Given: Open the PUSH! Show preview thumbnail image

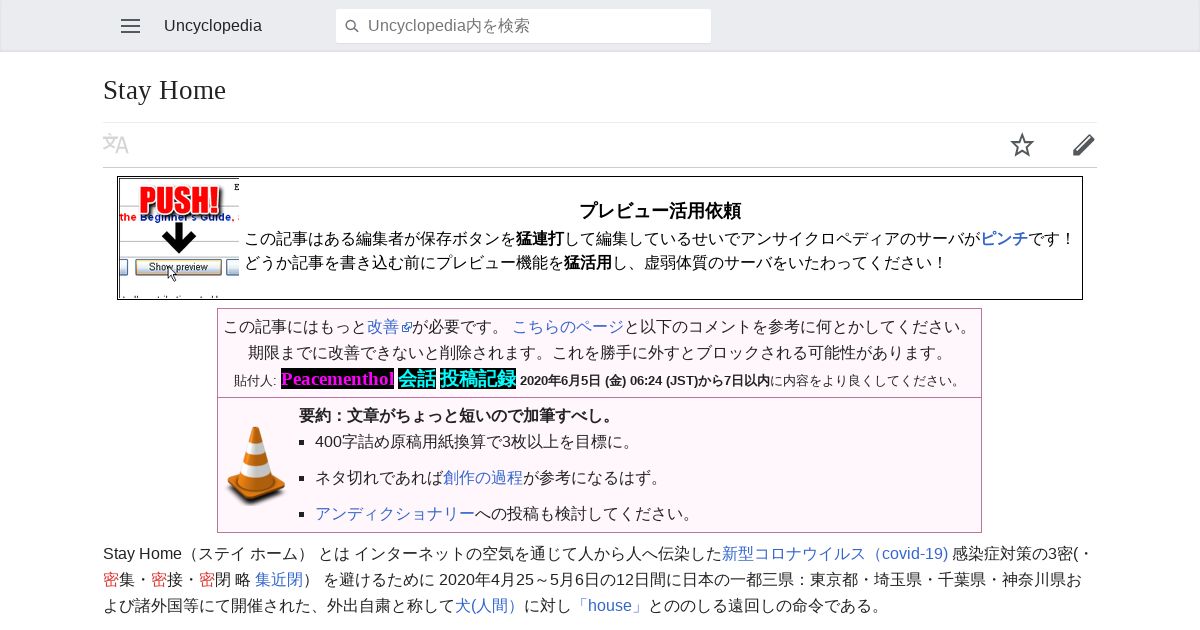Looking at the screenshot, I should pos(179,238).
